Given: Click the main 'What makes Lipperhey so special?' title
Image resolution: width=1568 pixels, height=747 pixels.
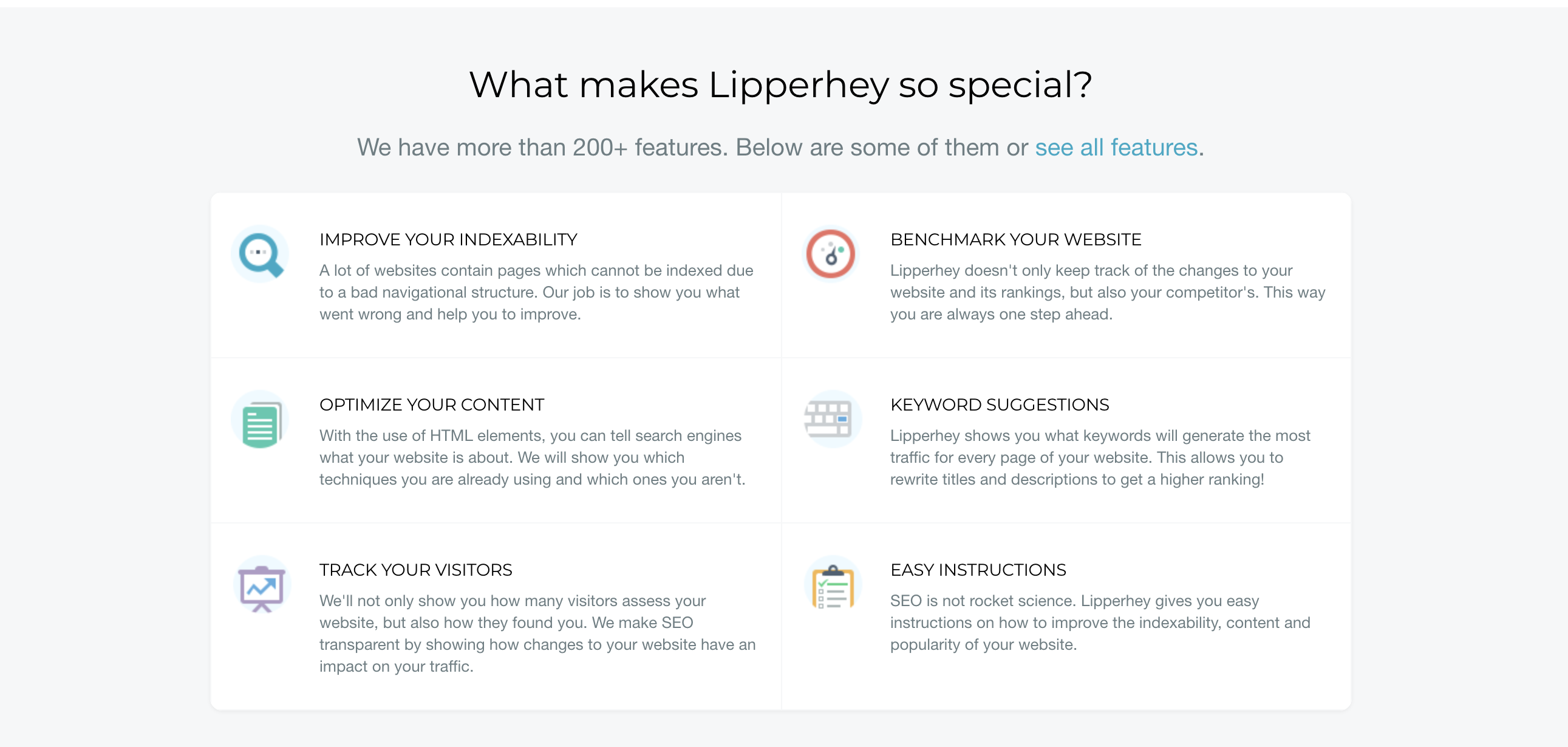Looking at the screenshot, I should click(x=780, y=84).
